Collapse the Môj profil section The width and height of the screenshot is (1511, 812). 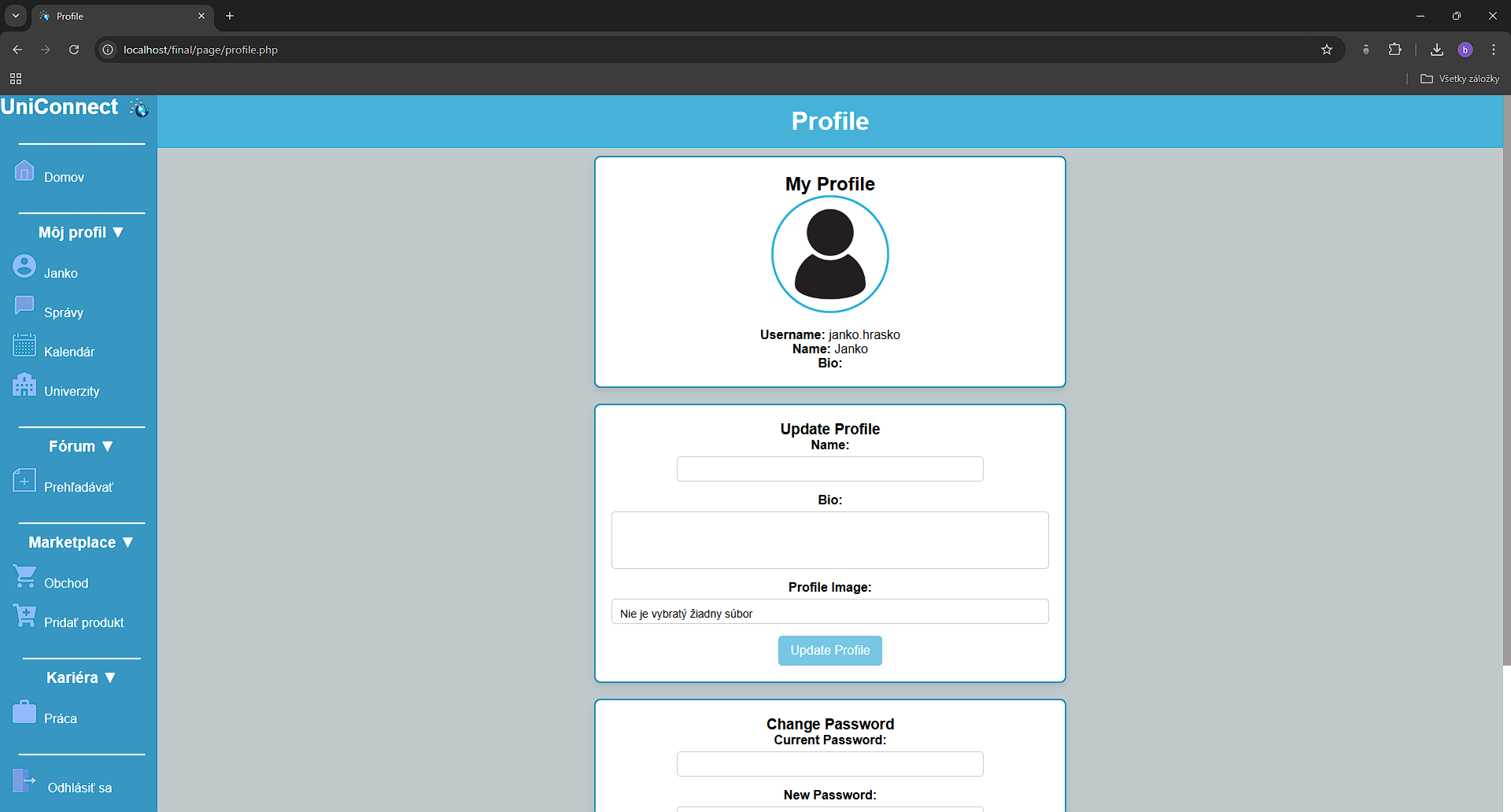81,232
